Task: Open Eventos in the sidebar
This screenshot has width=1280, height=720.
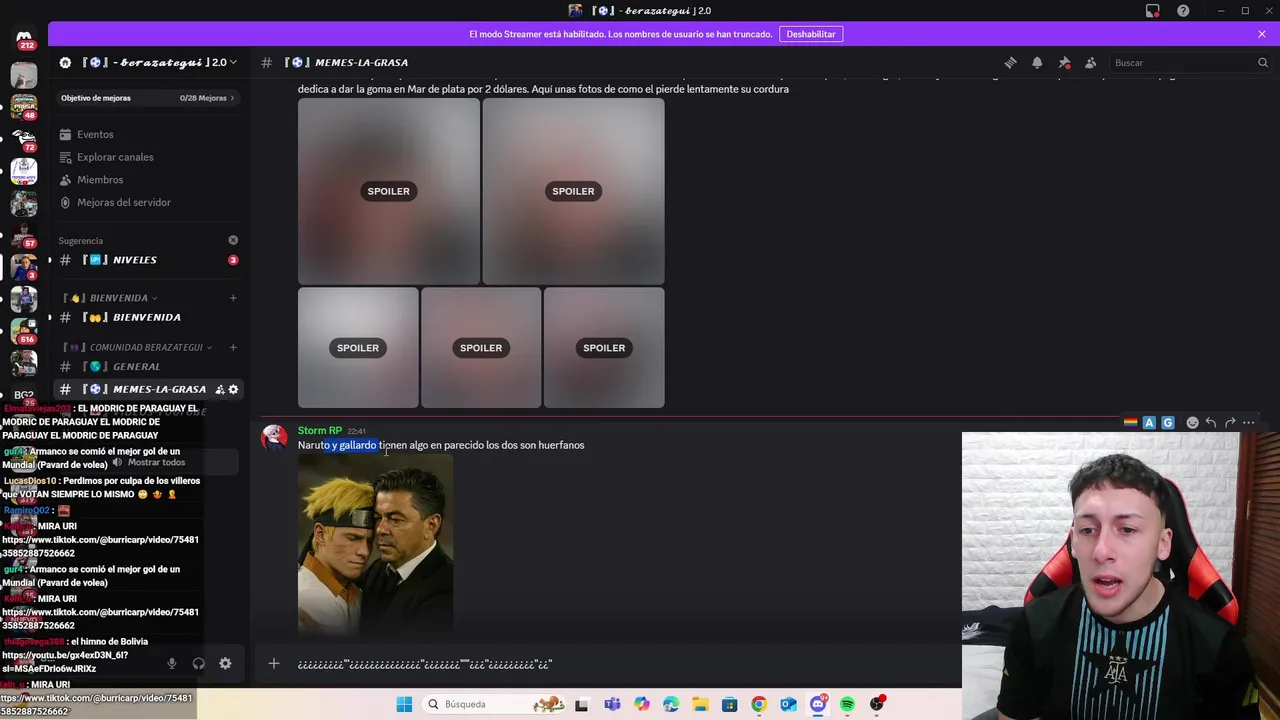Action: [148, 134]
